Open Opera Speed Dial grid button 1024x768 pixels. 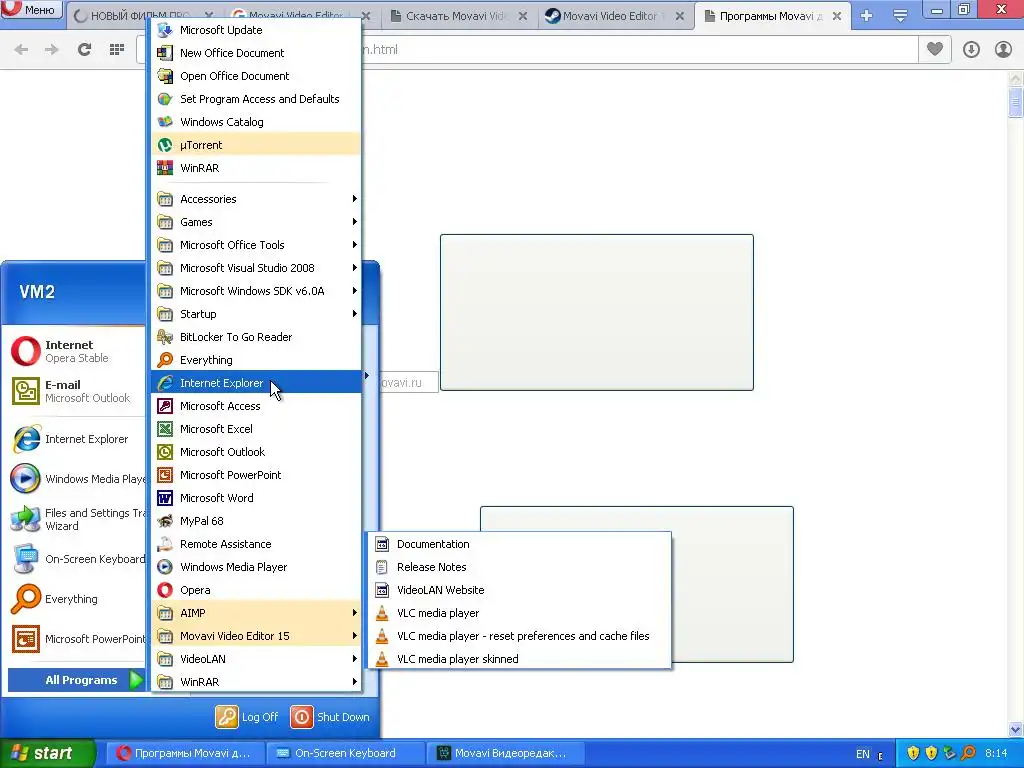(117, 50)
